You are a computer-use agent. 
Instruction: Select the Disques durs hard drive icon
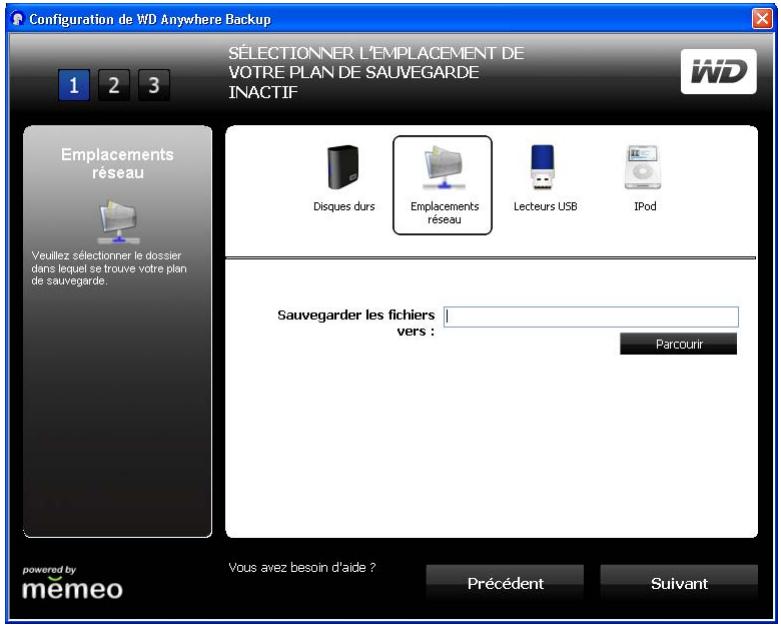click(343, 168)
